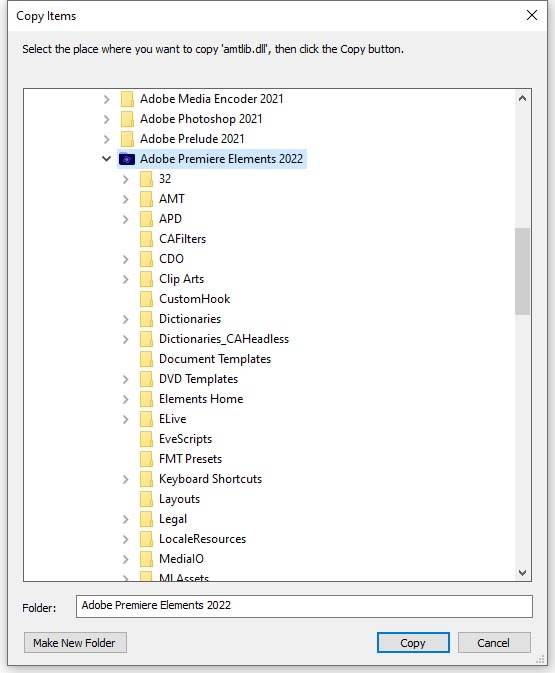Expand the Legal folder chevron
The image size is (555, 673).
125,520
